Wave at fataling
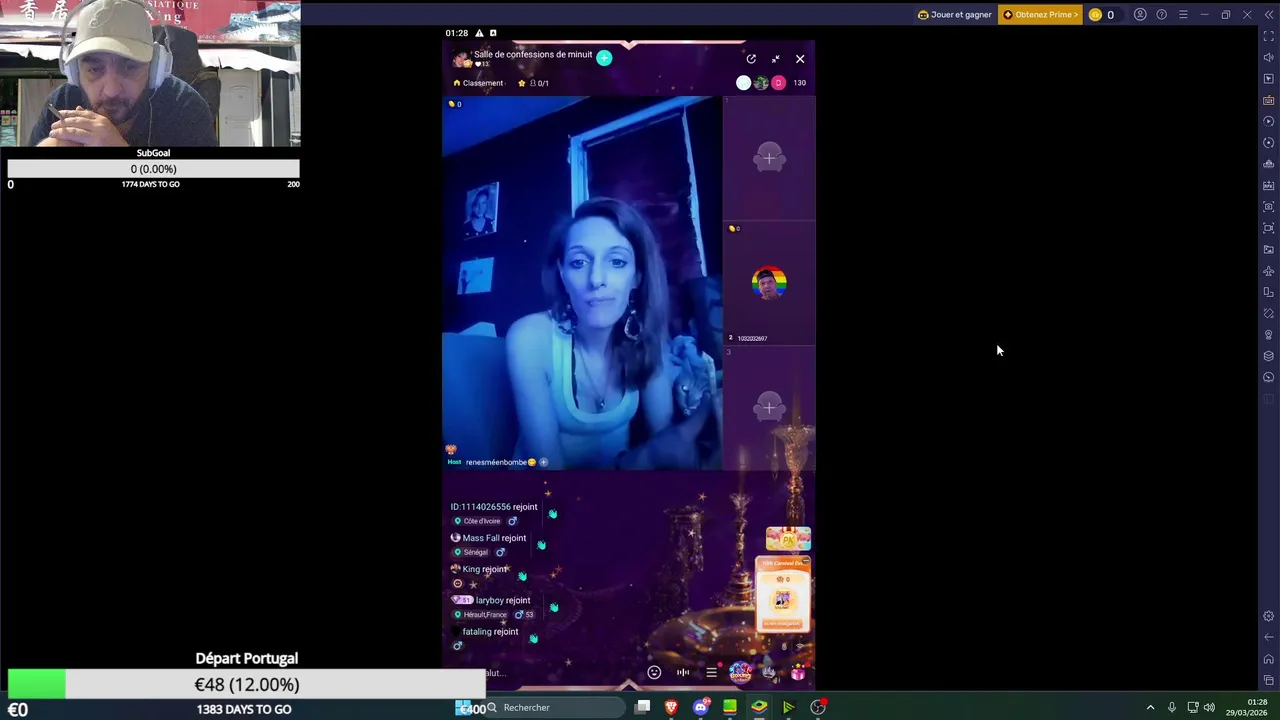 pyautogui.click(x=533, y=638)
